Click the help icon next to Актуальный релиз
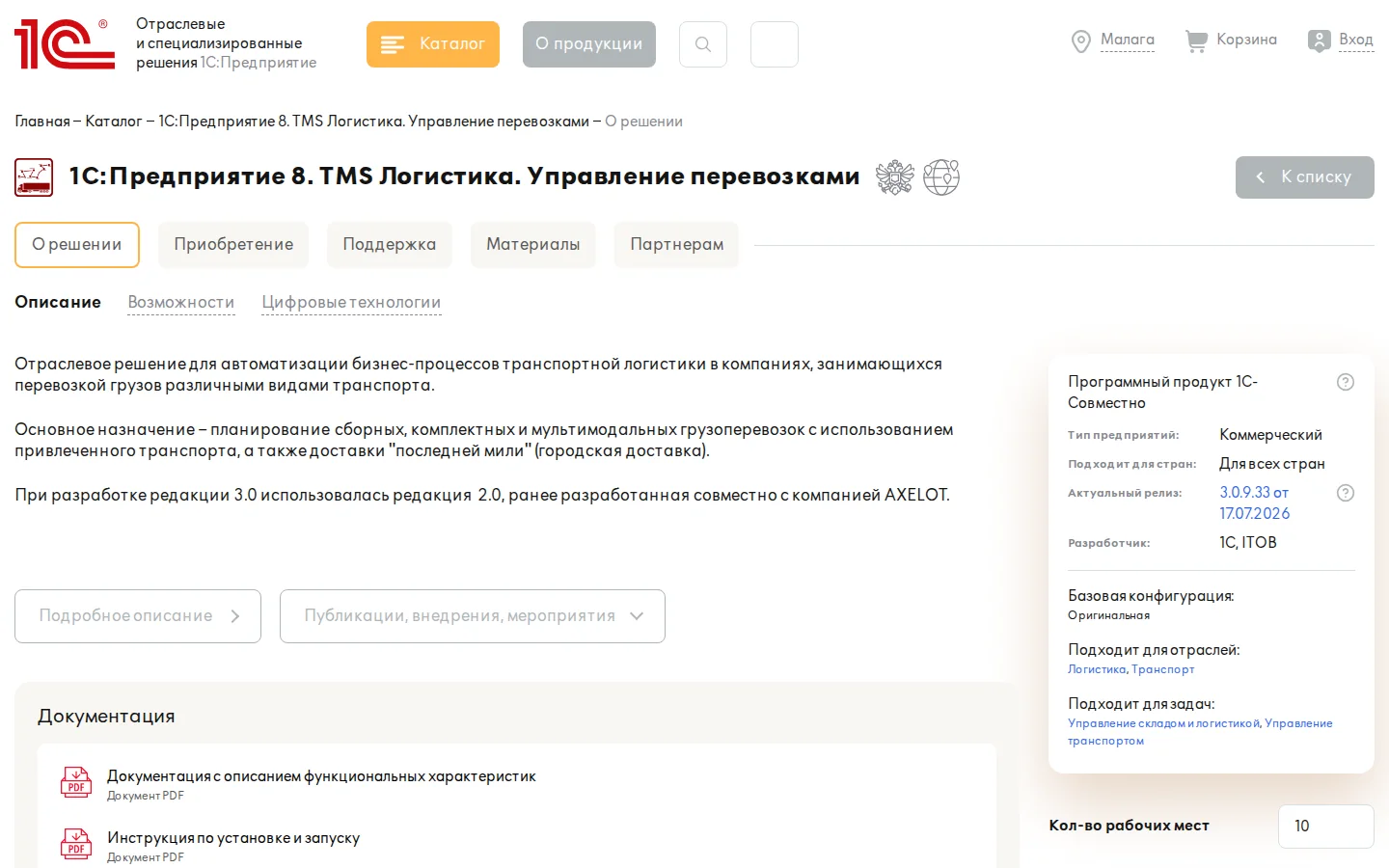Screen dimensions: 1389x868 [1346, 493]
